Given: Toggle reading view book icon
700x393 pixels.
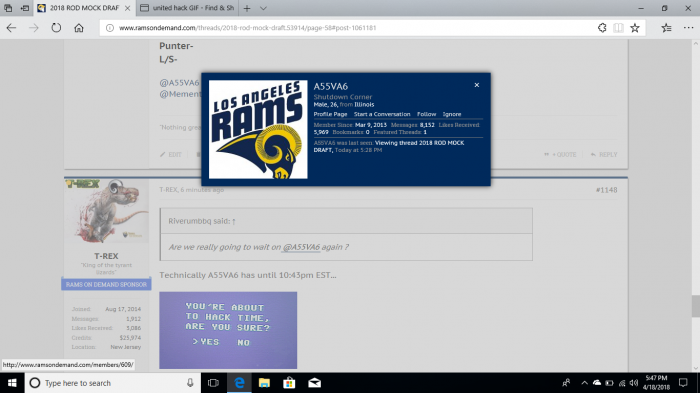Looking at the screenshot, I should click(x=618, y=28).
